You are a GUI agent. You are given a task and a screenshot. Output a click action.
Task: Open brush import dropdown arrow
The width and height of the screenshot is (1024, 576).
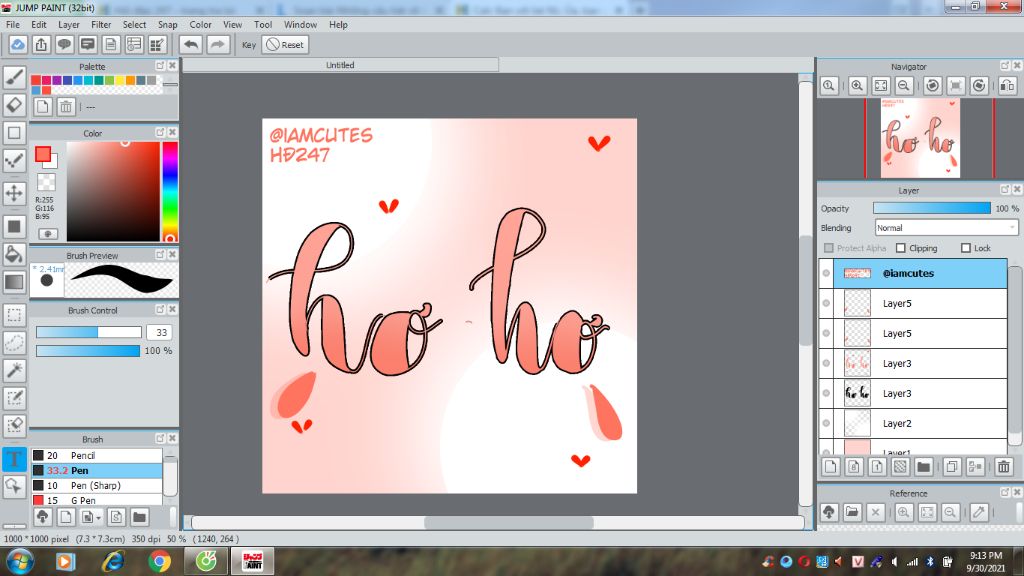click(x=98, y=518)
